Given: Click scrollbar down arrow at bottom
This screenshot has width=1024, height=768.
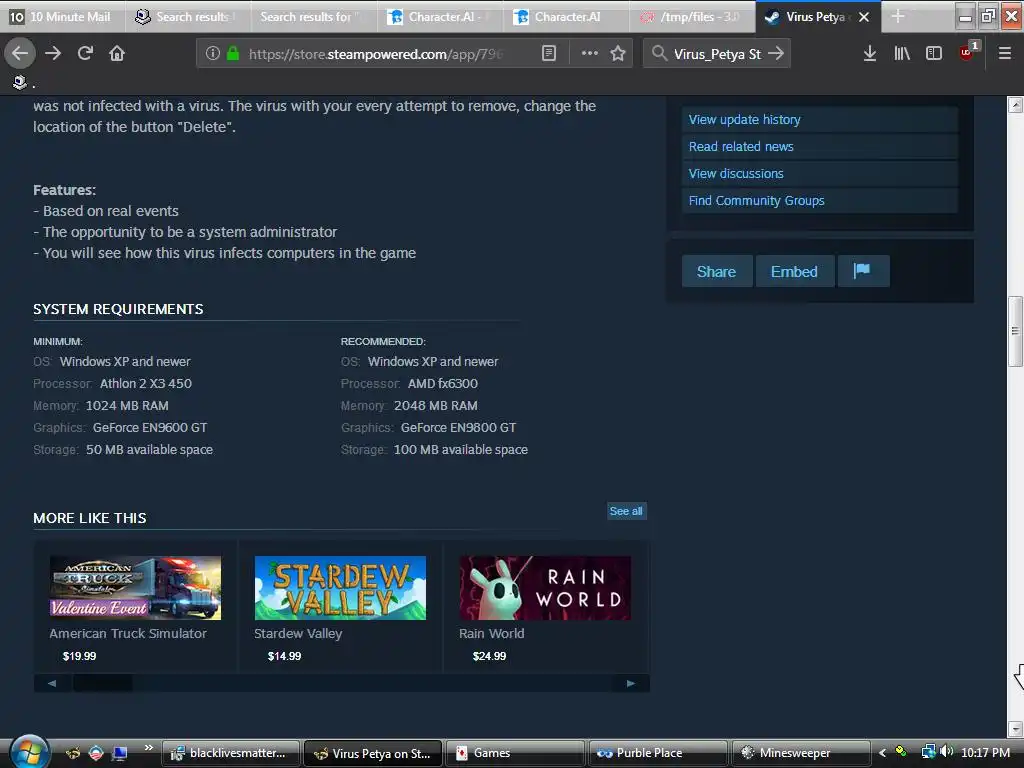Looking at the screenshot, I should (1015, 728).
